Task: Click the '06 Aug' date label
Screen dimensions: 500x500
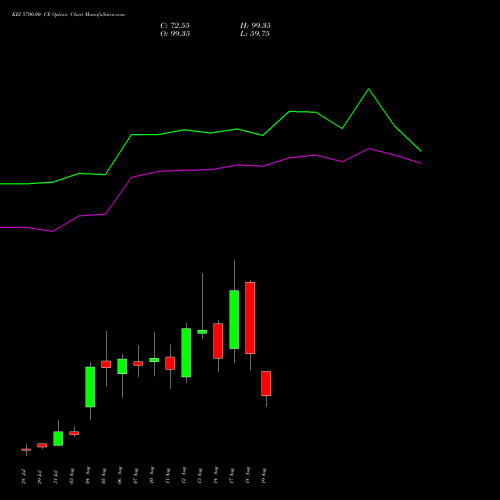Action: [120, 475]
